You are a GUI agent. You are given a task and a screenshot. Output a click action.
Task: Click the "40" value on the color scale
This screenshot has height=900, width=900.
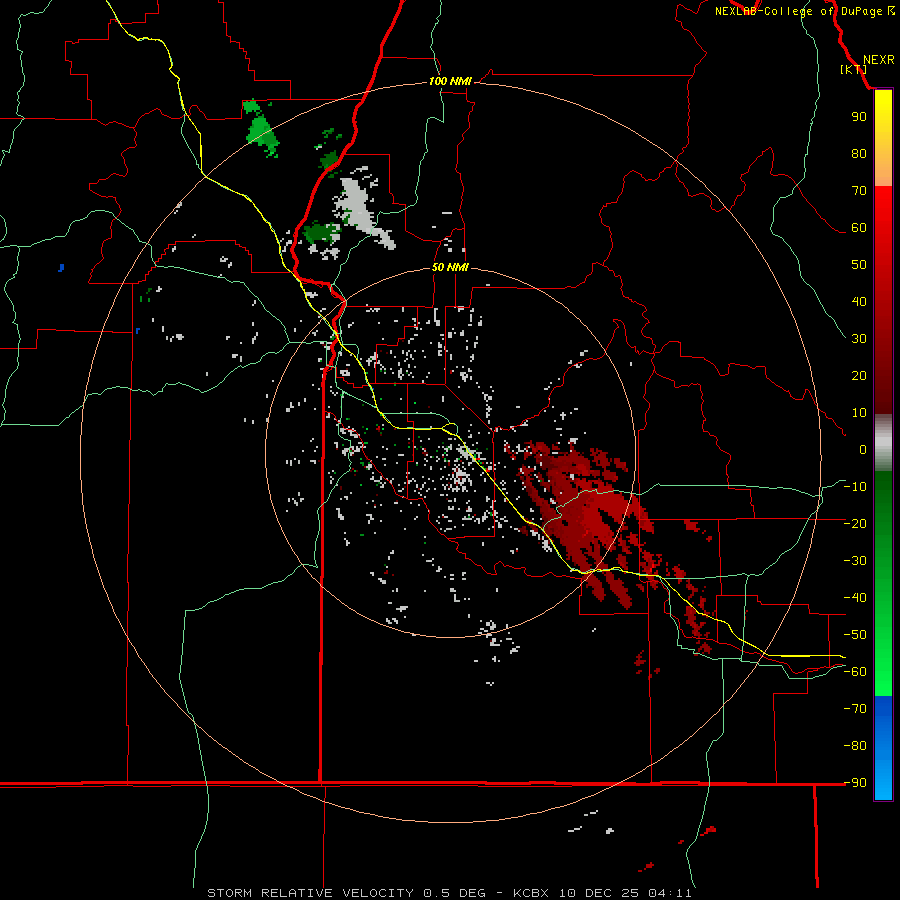coord(859,301)
